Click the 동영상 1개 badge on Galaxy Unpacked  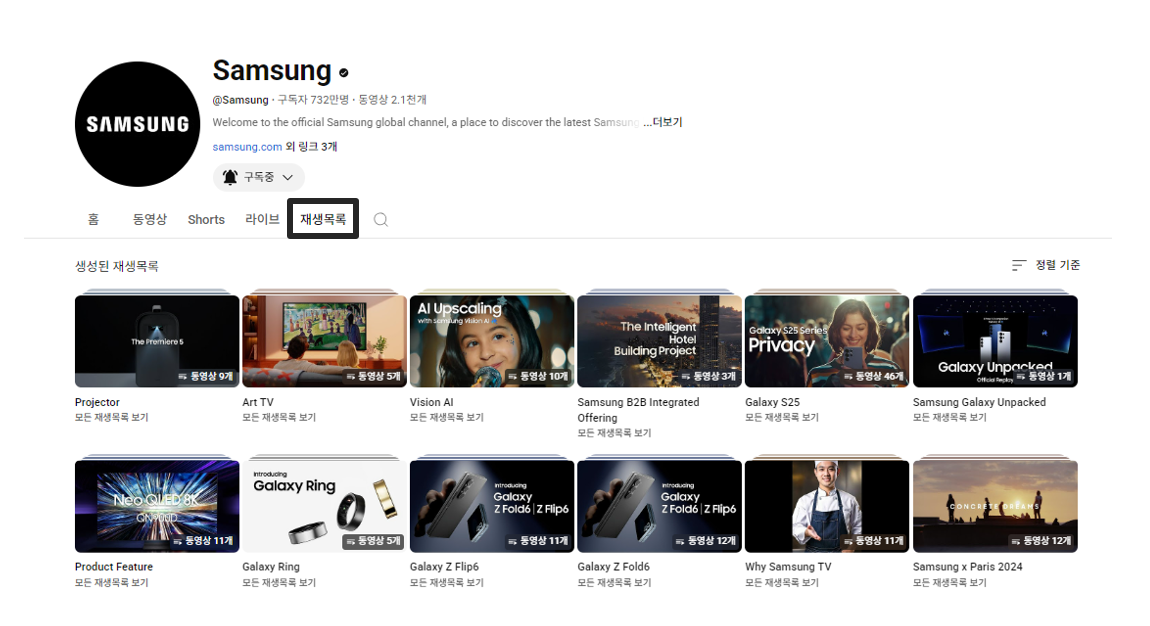point(1044,376)
